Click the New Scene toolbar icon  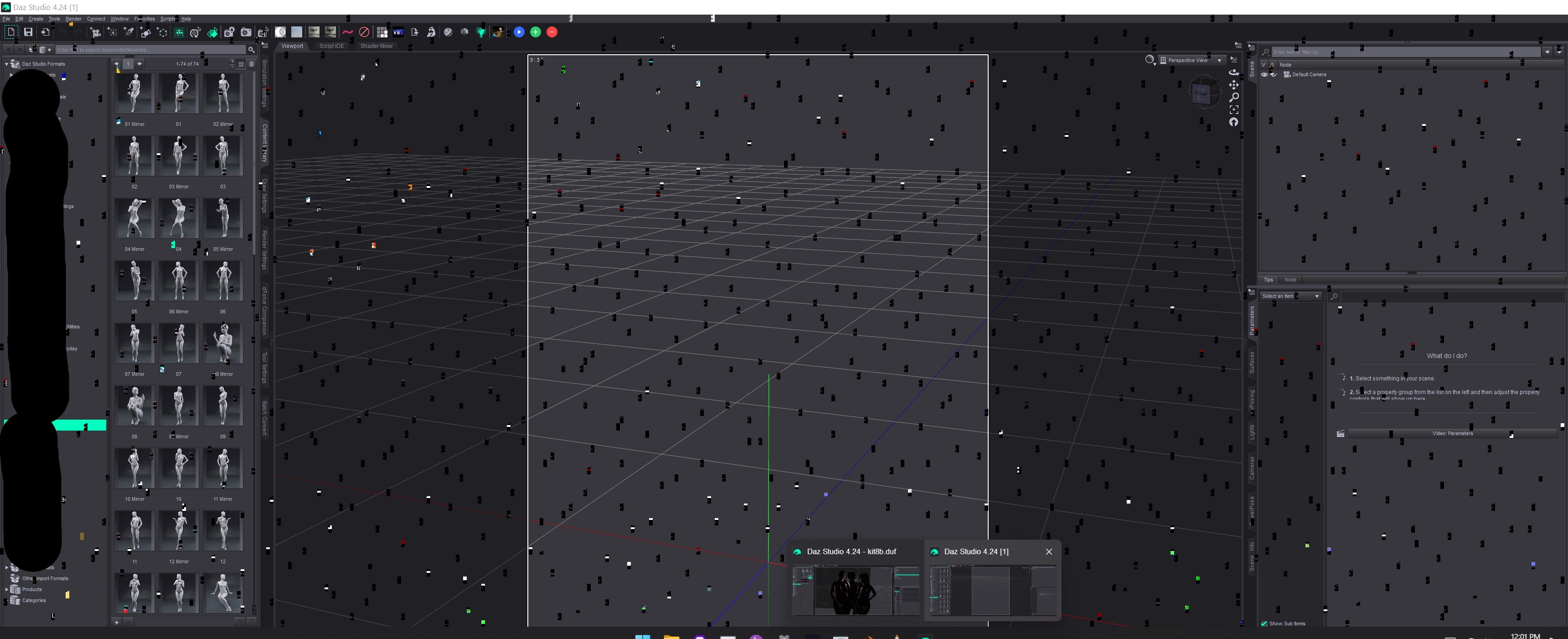(10, 32)
